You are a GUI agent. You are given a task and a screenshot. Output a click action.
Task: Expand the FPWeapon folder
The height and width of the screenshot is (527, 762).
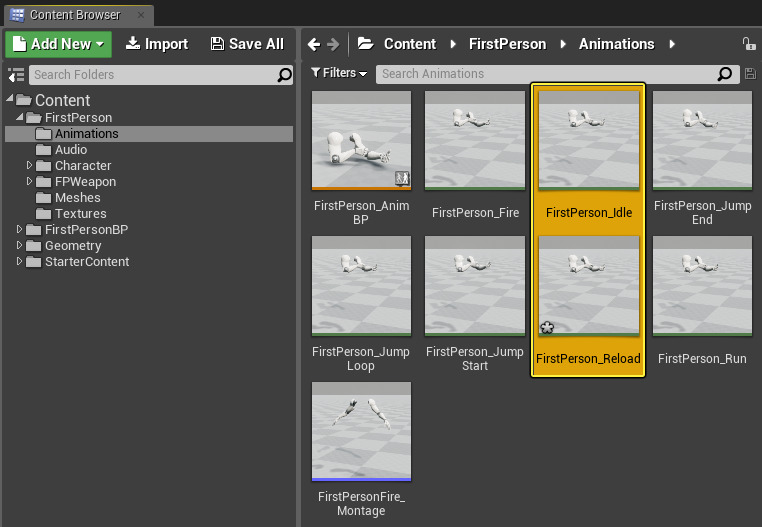click(30, 182)
